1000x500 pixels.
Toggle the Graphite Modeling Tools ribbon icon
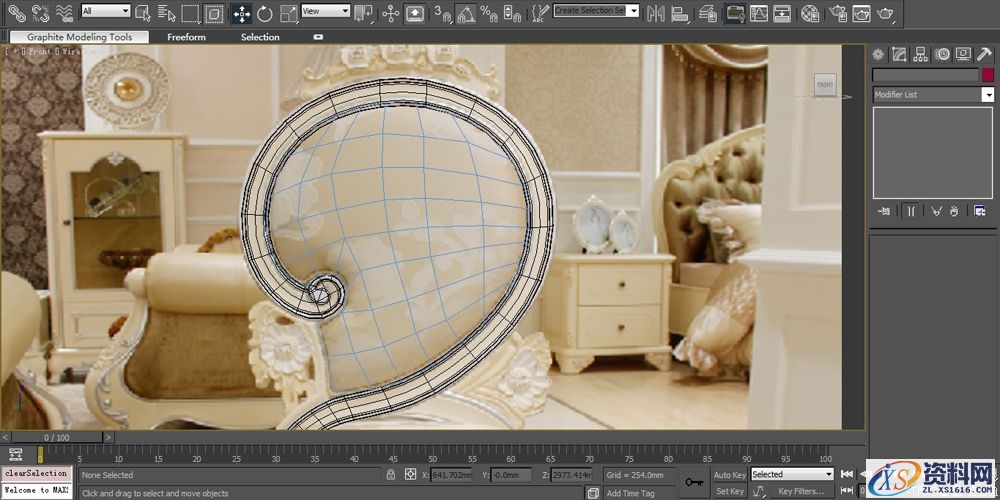pyautogui.click(x=735, y=13)
